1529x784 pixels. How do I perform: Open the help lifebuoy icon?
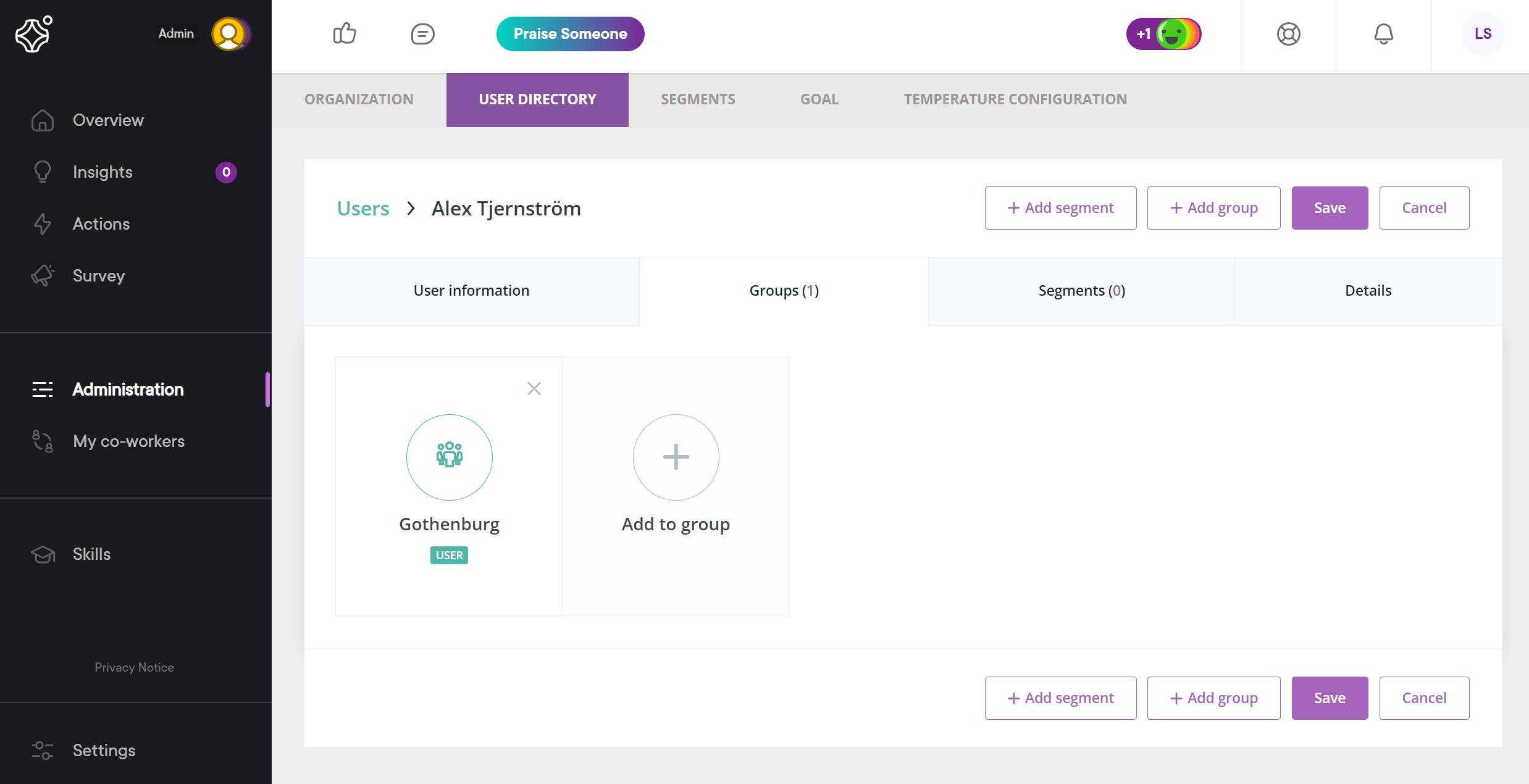click(1288, 34)
